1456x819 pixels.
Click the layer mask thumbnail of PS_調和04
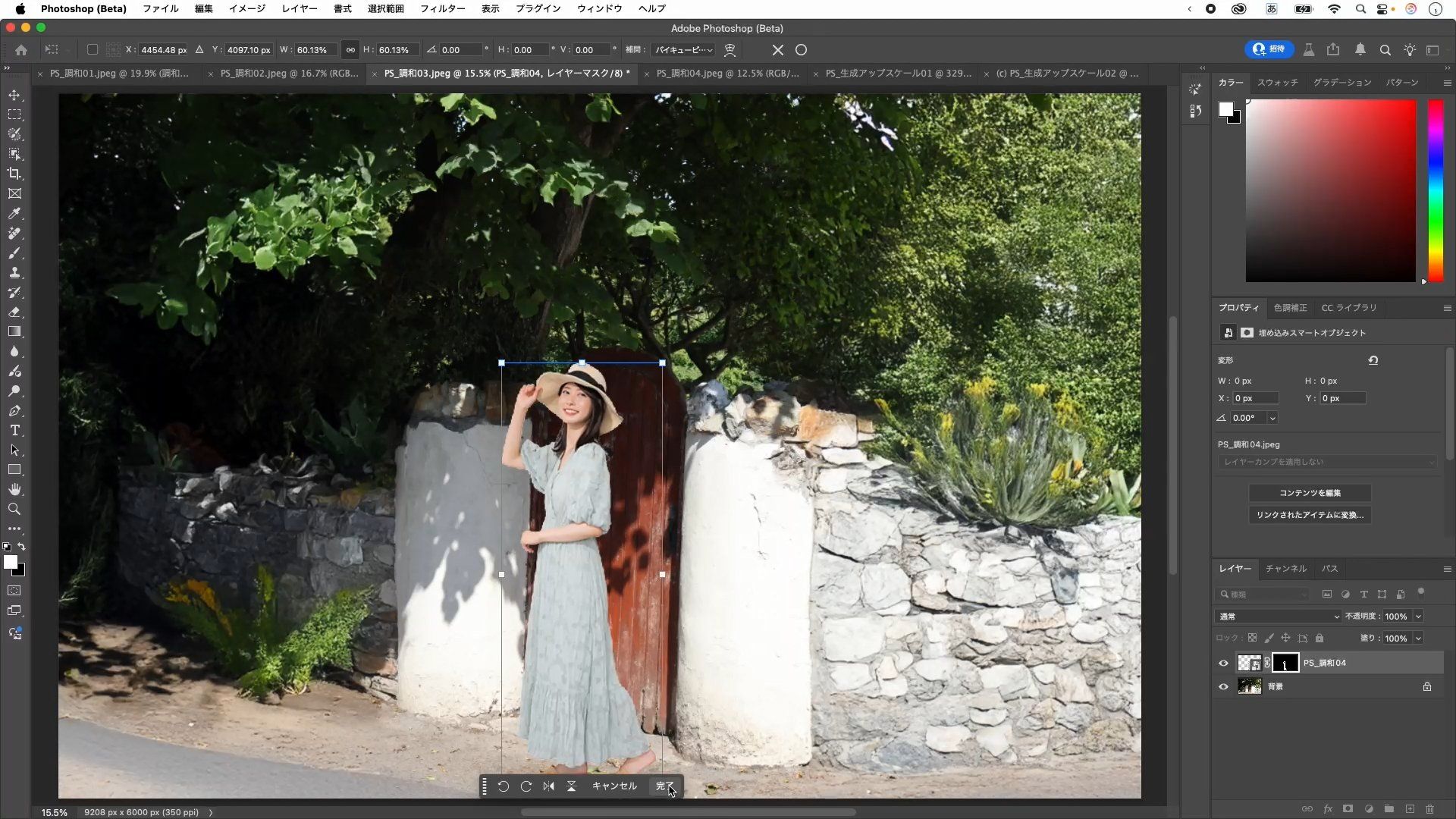tap(1285, 664)
